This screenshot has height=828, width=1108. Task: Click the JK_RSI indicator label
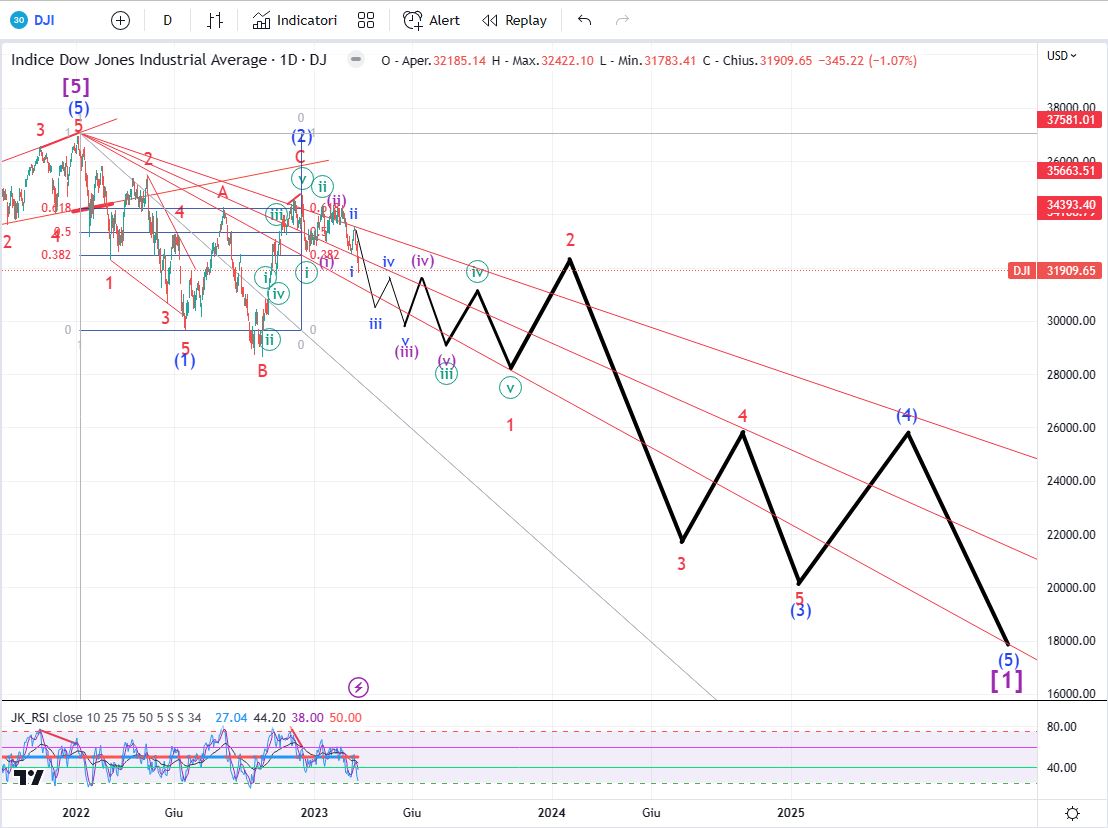click(30, 717)
